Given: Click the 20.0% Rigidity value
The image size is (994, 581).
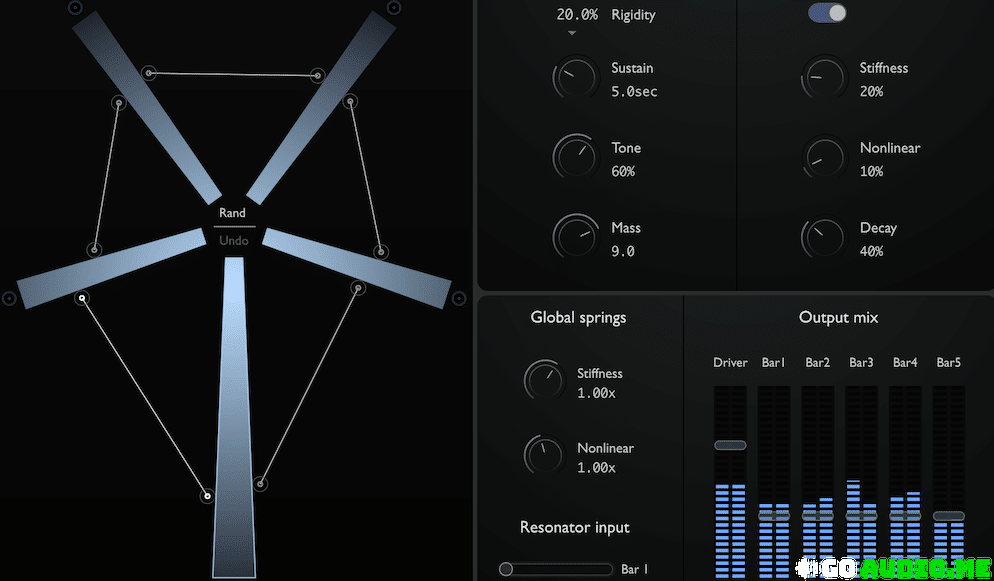Looking at the screenshot, I should (x=577, y=15).
